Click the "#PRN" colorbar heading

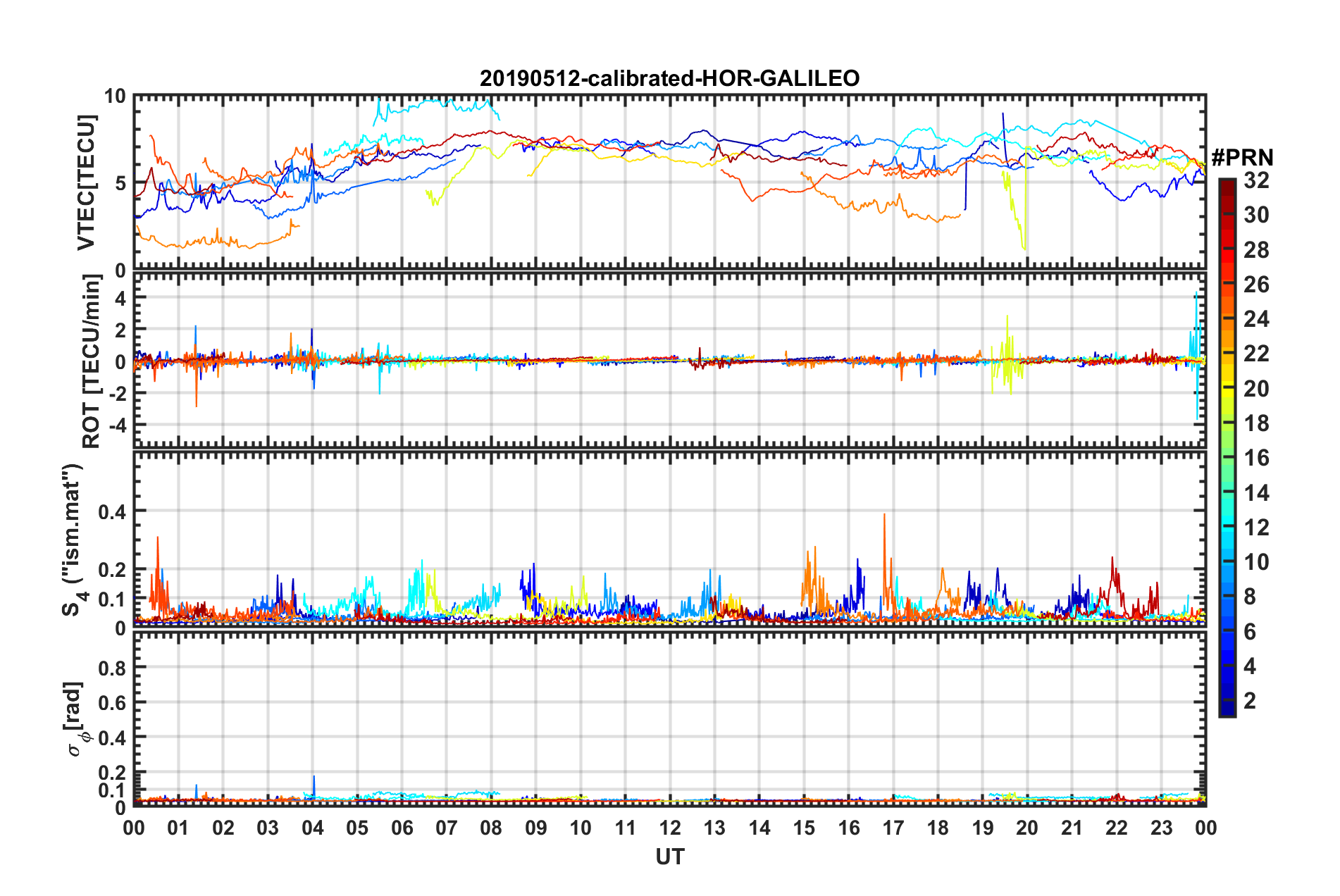coord(1243,157)
